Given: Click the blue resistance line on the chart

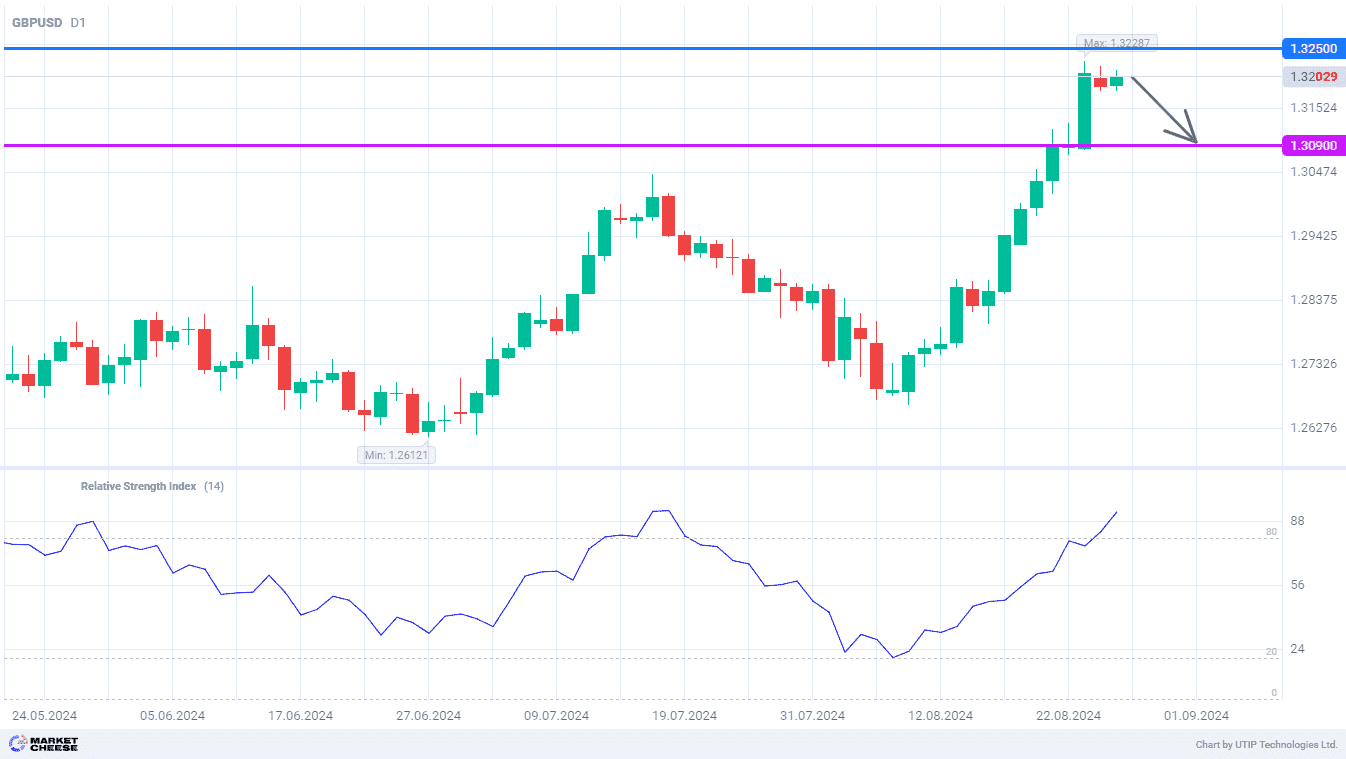Looking at the screenshot, I should [x=600, y=48].
